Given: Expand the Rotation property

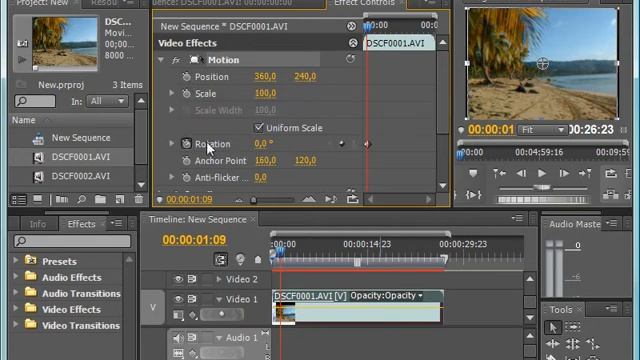Looking at the screenshot, I should pos(172,144).
